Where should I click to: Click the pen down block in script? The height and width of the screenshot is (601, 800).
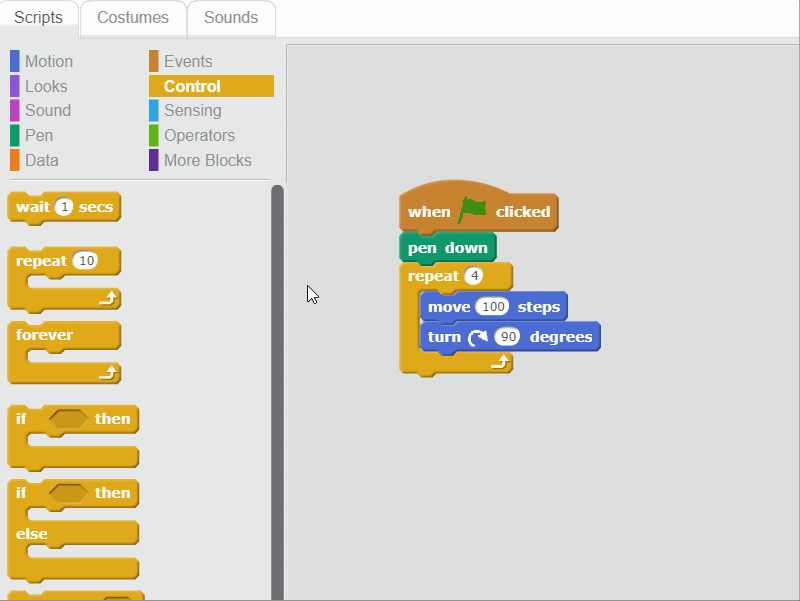point(447,248)
